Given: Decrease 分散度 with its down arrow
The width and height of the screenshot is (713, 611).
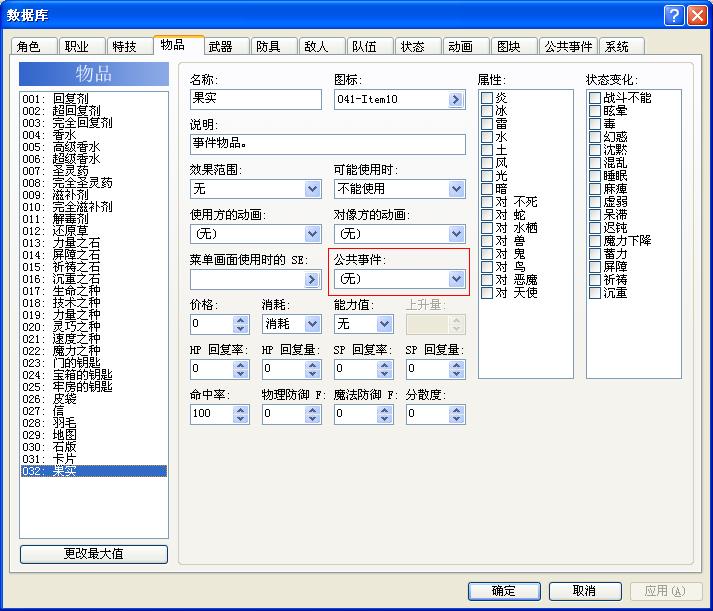Looking at the screenshot, I should tap(456, 418).
